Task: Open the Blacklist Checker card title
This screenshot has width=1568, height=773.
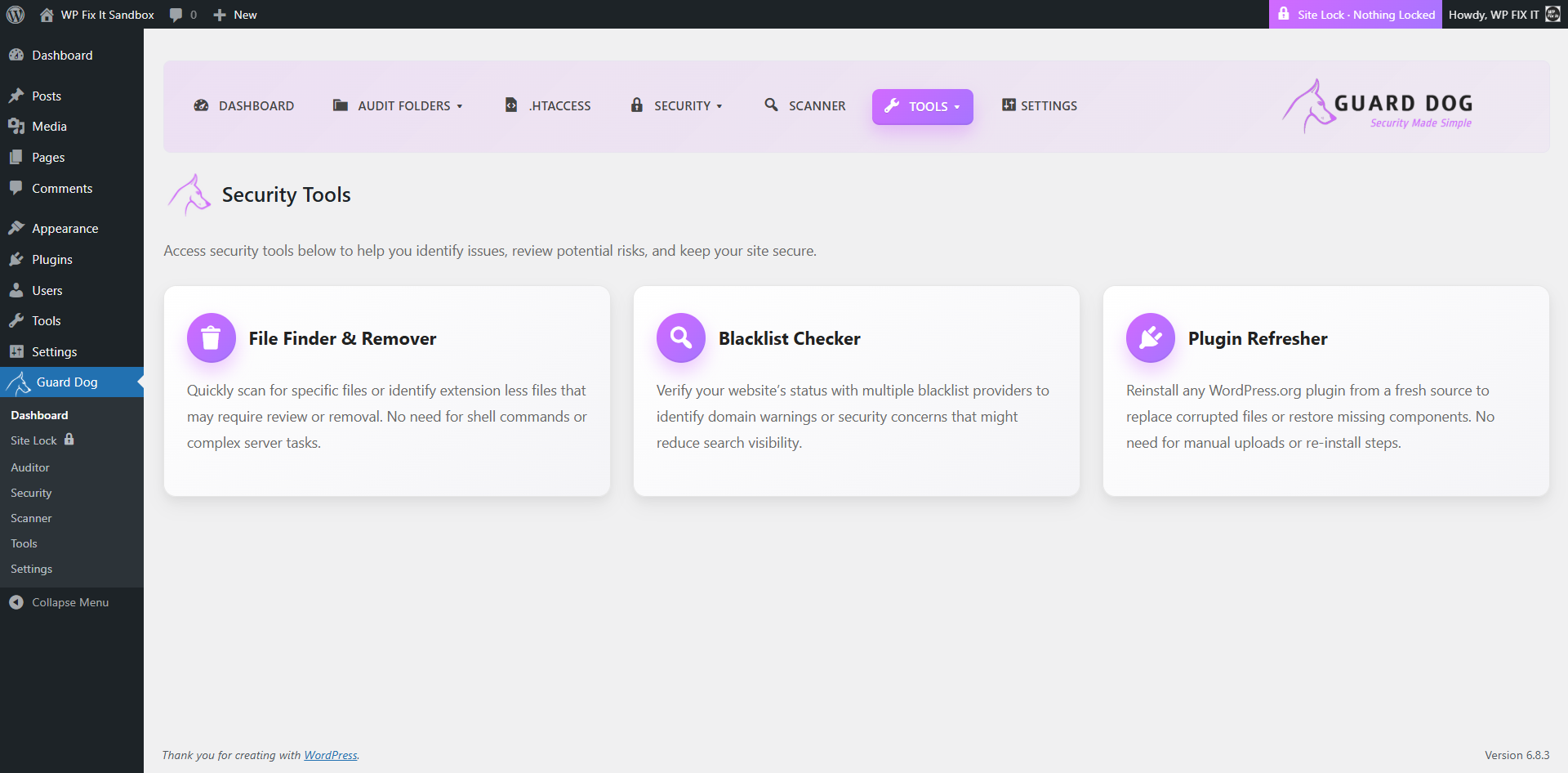Action: click(x=789, y=338)
